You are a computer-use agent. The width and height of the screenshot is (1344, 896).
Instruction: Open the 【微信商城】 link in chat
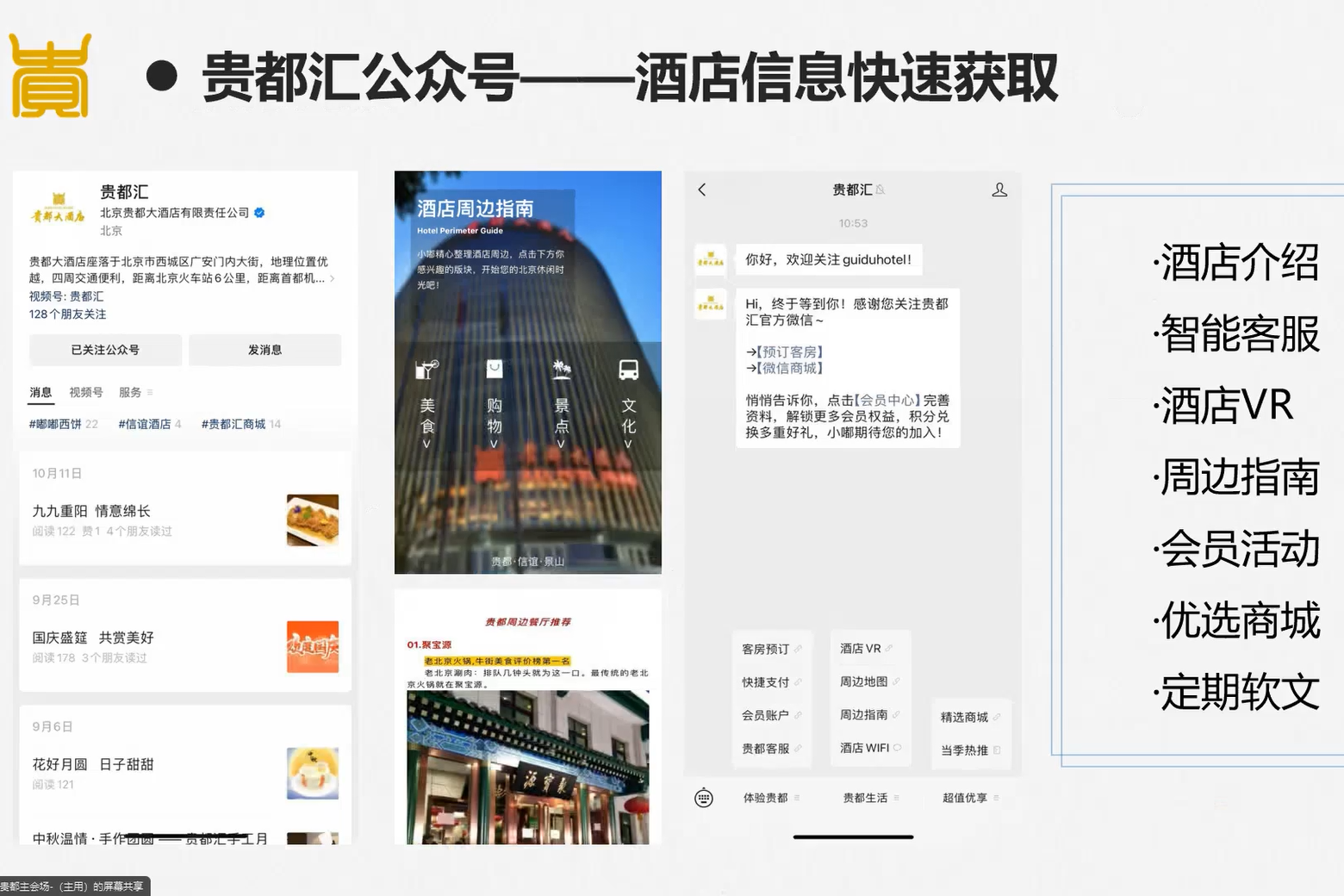pos(790,368)
